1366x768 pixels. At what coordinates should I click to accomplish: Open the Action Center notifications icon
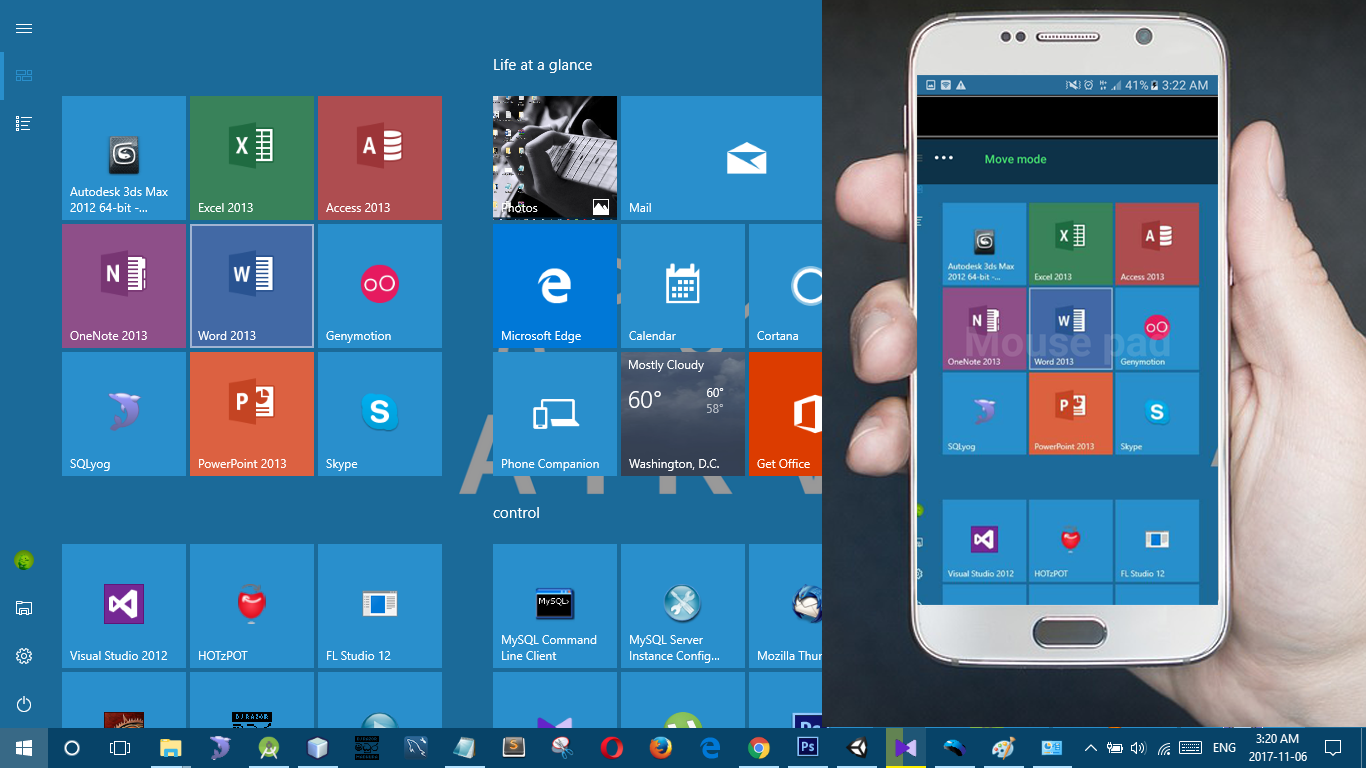point(1332,748)
